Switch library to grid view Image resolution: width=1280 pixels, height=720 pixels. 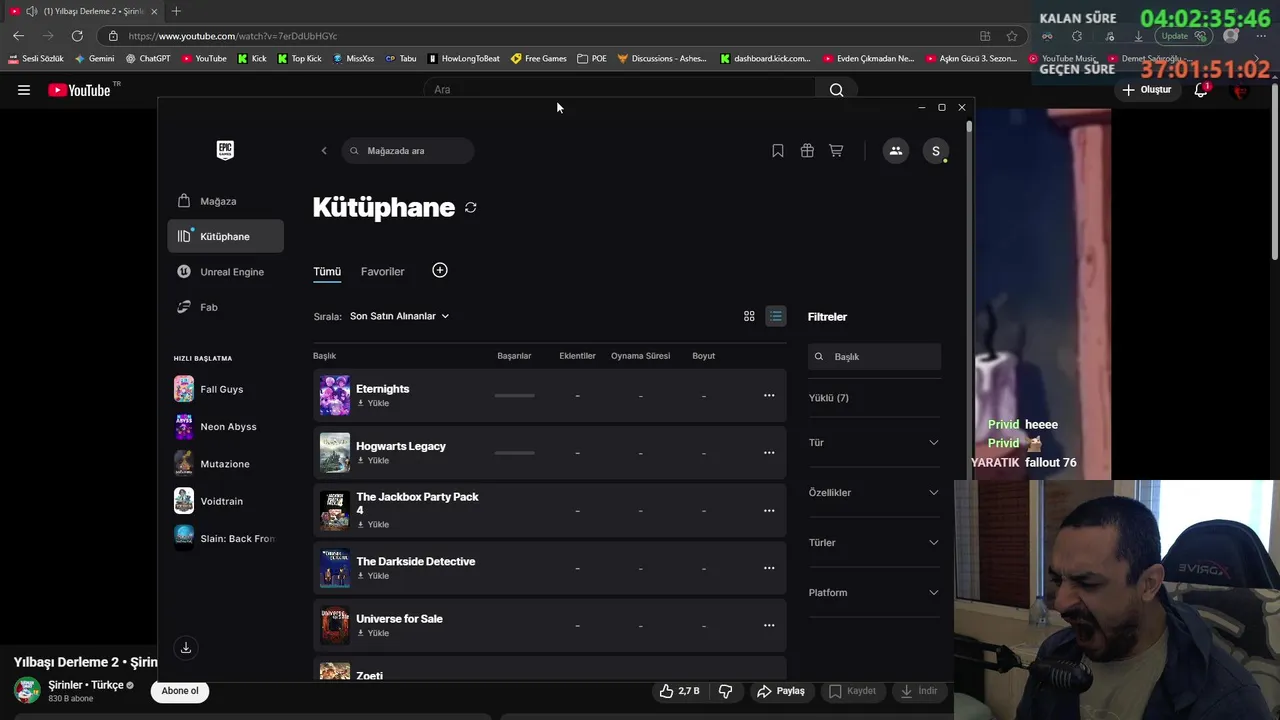[x=749, y=316]
